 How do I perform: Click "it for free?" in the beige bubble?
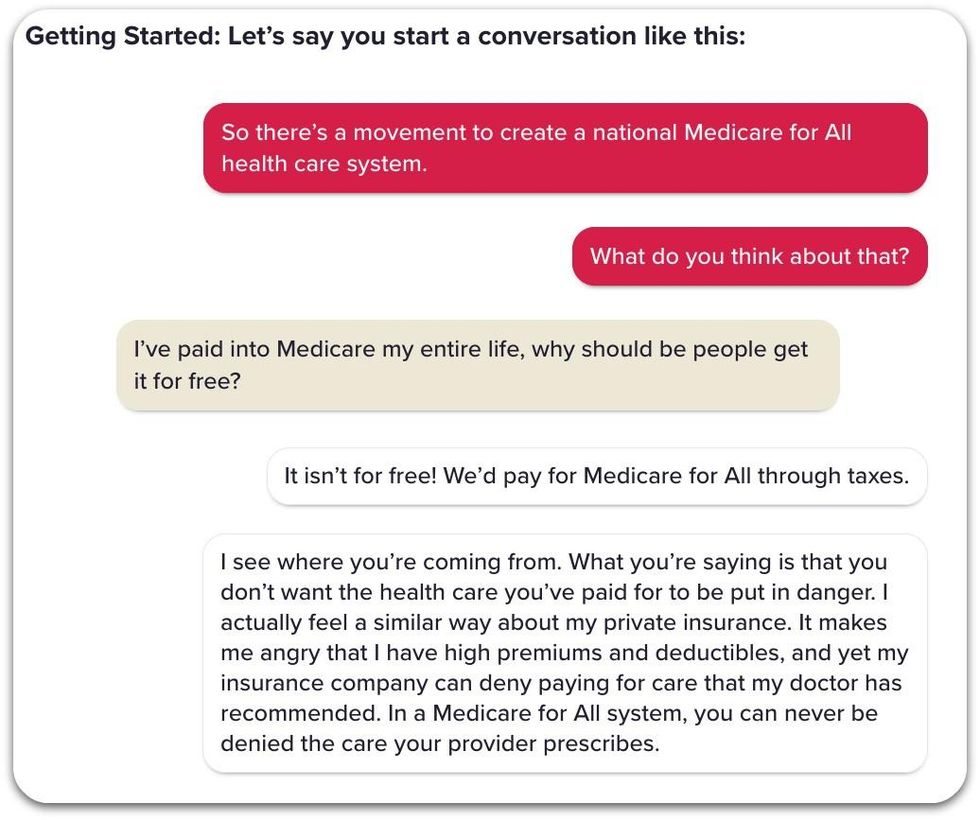(187, 381)
